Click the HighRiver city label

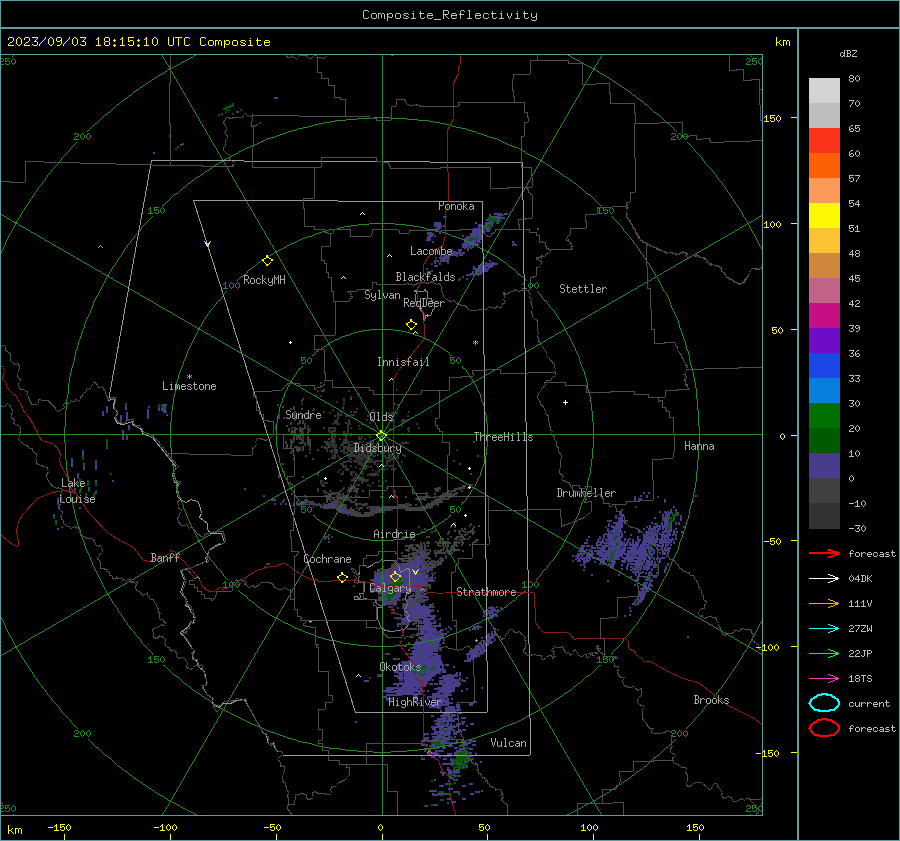414,702
